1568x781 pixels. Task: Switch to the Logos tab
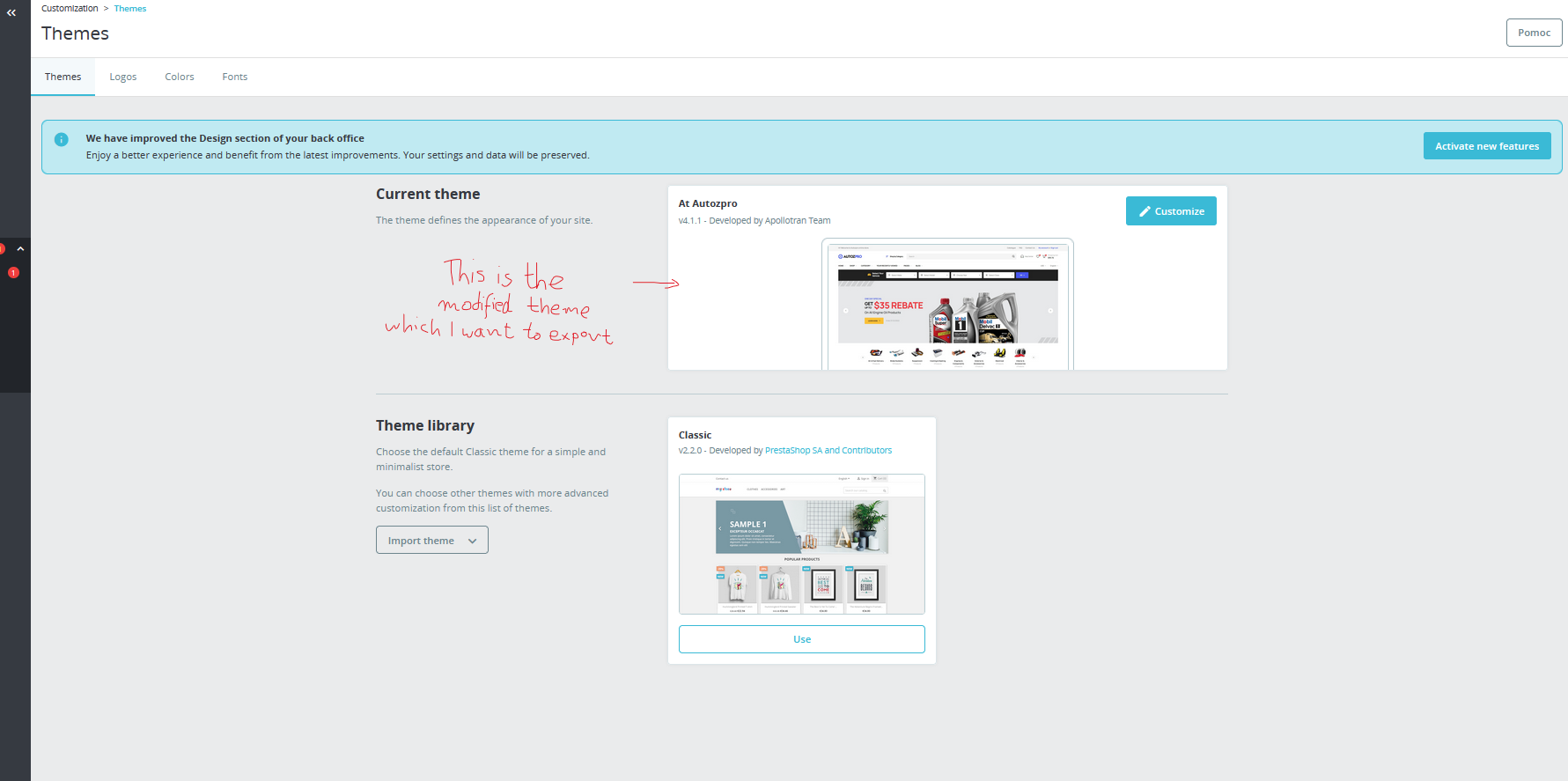click(x=123, y=77)
